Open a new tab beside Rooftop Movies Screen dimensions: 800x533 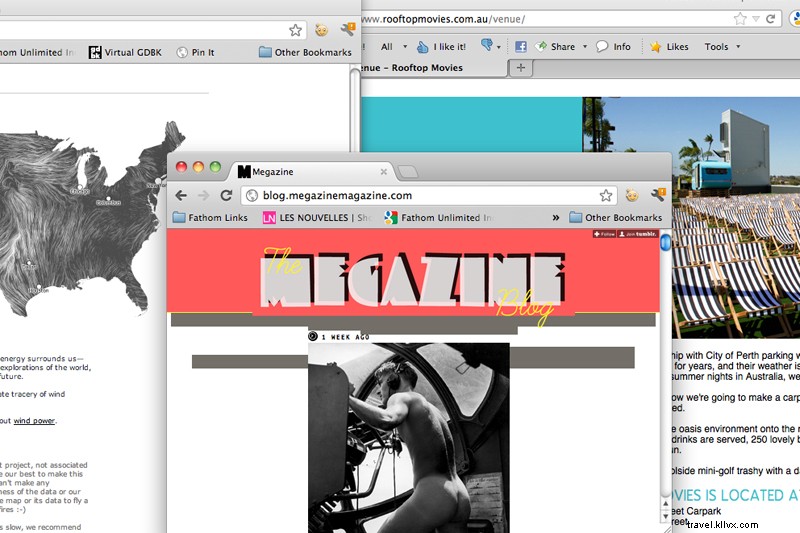click(521, 68)
